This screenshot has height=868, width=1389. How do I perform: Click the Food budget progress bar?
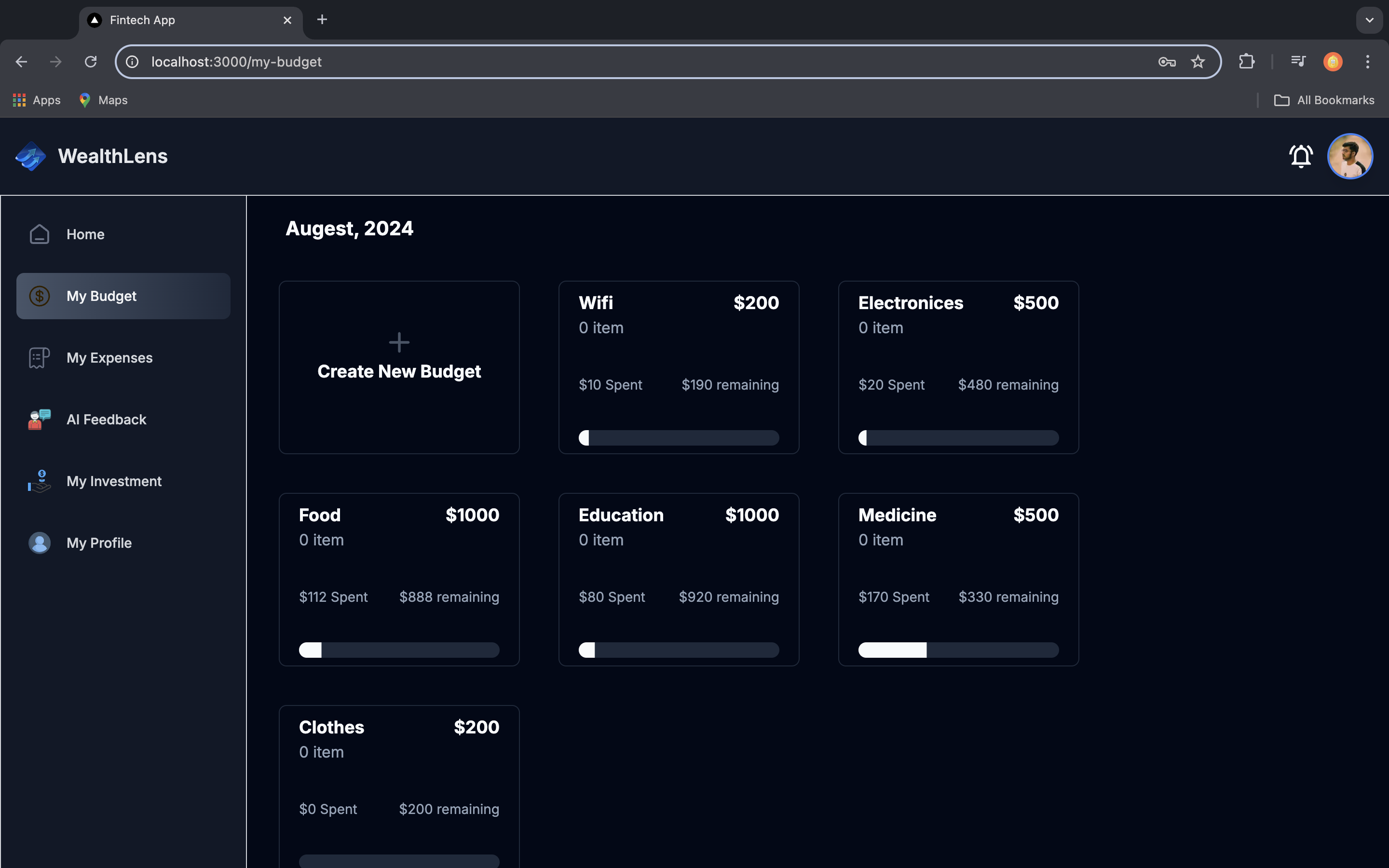tap(399, 650)
